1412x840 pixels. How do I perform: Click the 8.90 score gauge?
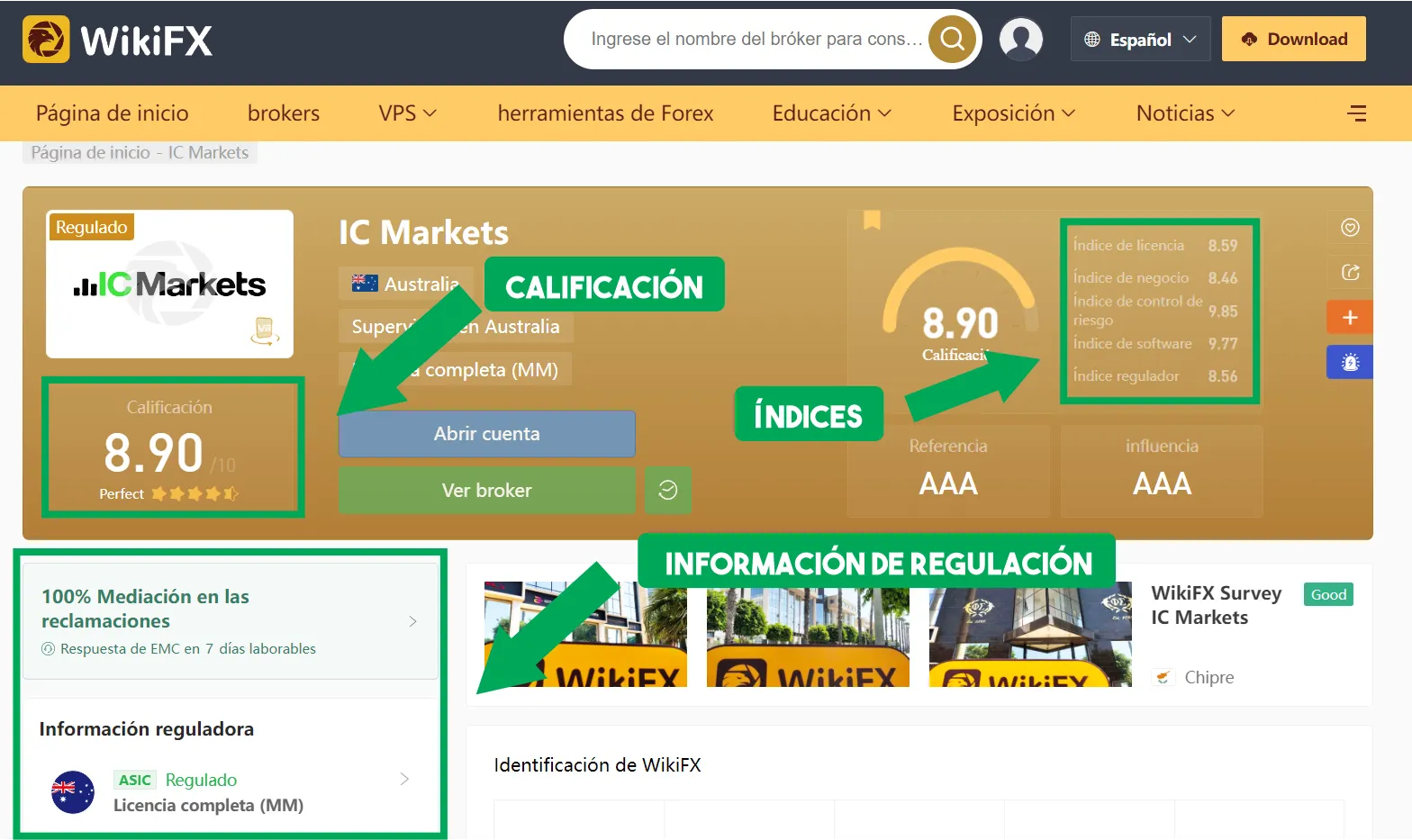(x=960, y=306)
